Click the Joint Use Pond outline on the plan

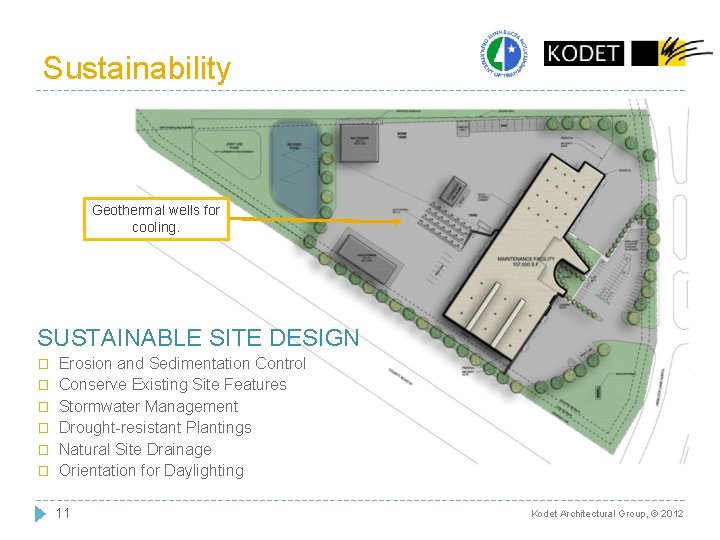click(227, 154)
